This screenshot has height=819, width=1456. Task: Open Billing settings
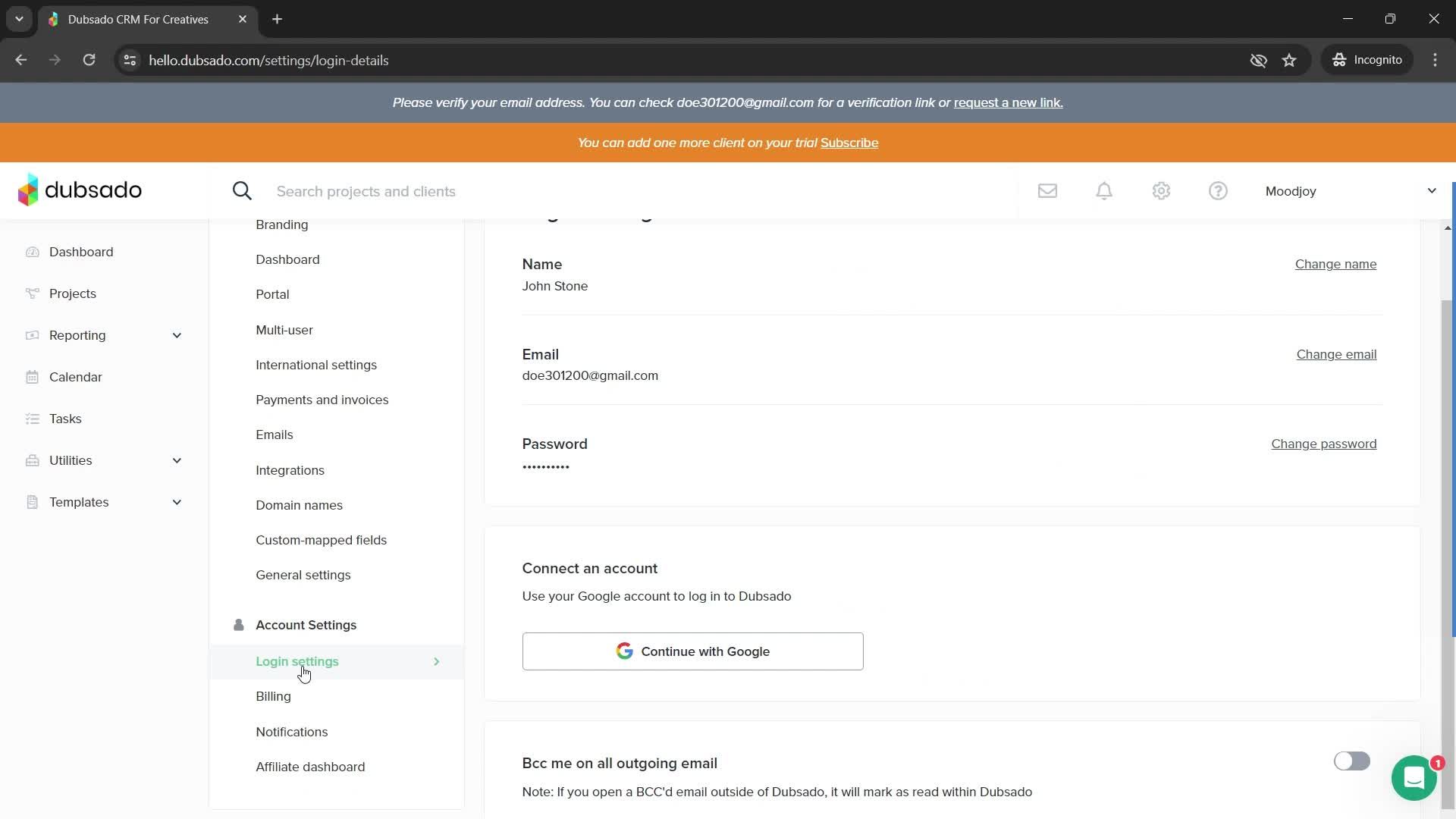[273, 696]
